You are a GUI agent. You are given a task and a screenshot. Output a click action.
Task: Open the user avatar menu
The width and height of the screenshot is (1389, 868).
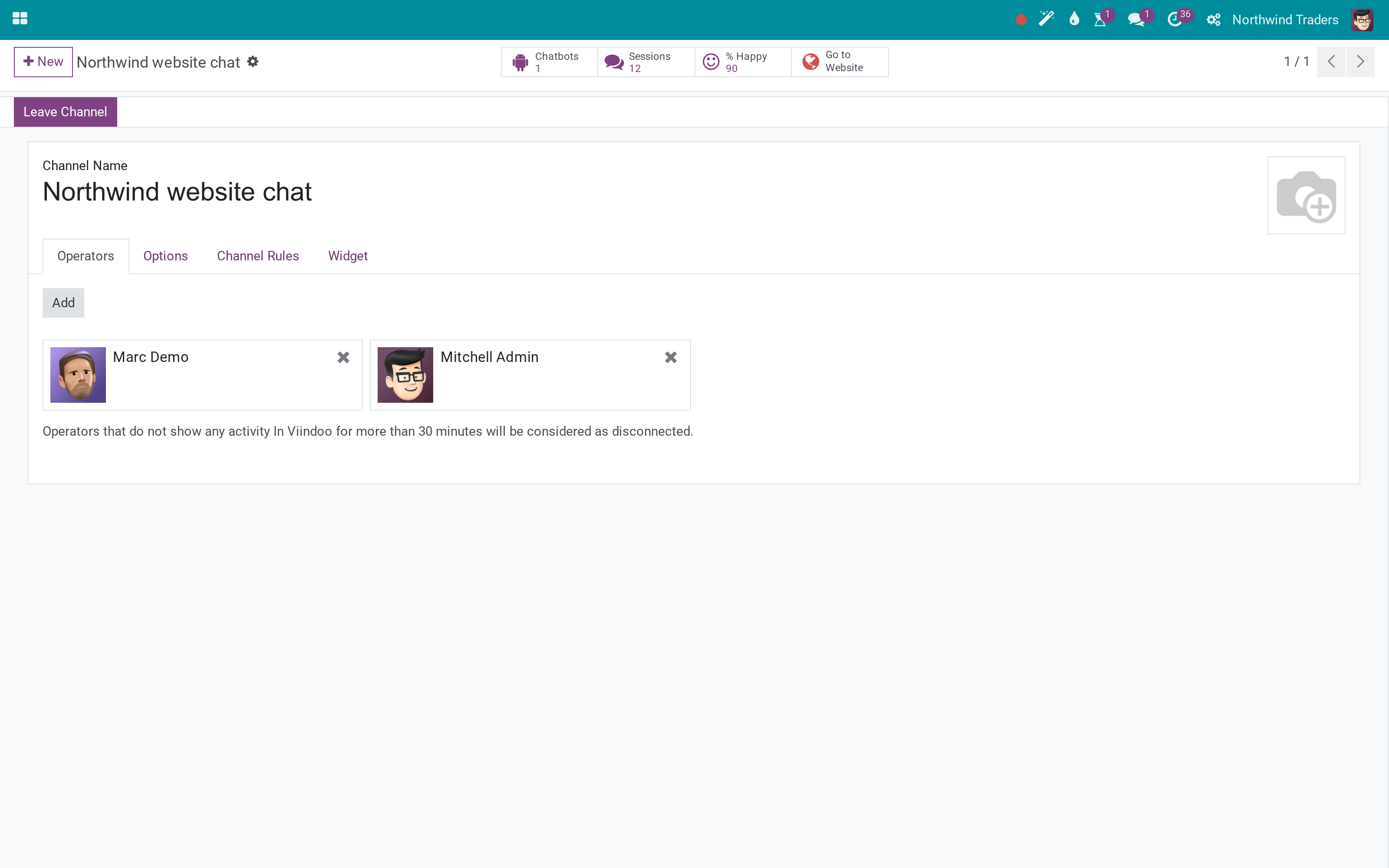[1362, 20]
